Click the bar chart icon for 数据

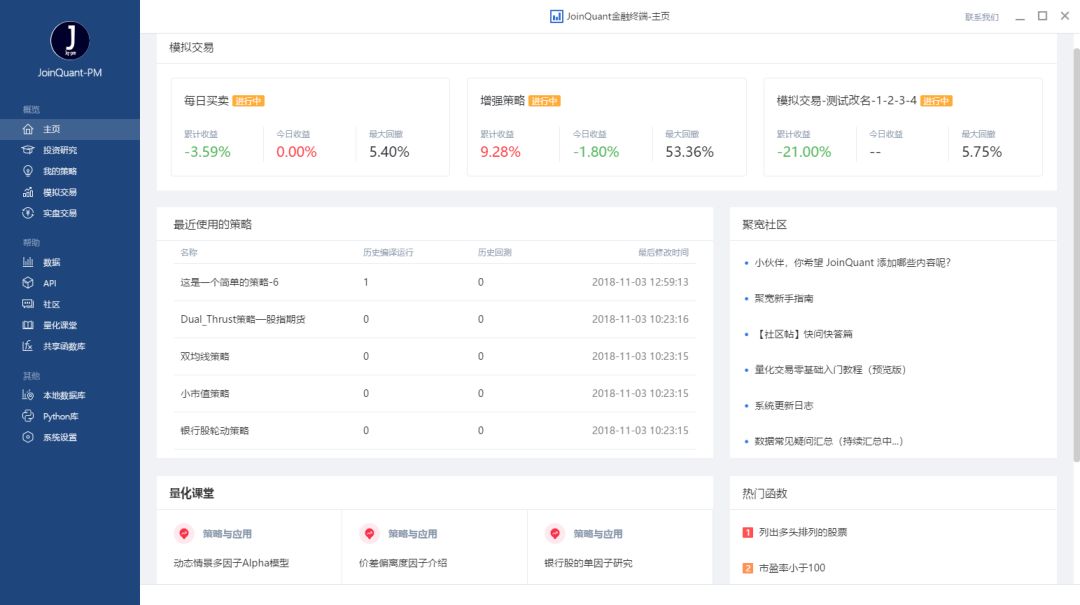pos(28,262)
